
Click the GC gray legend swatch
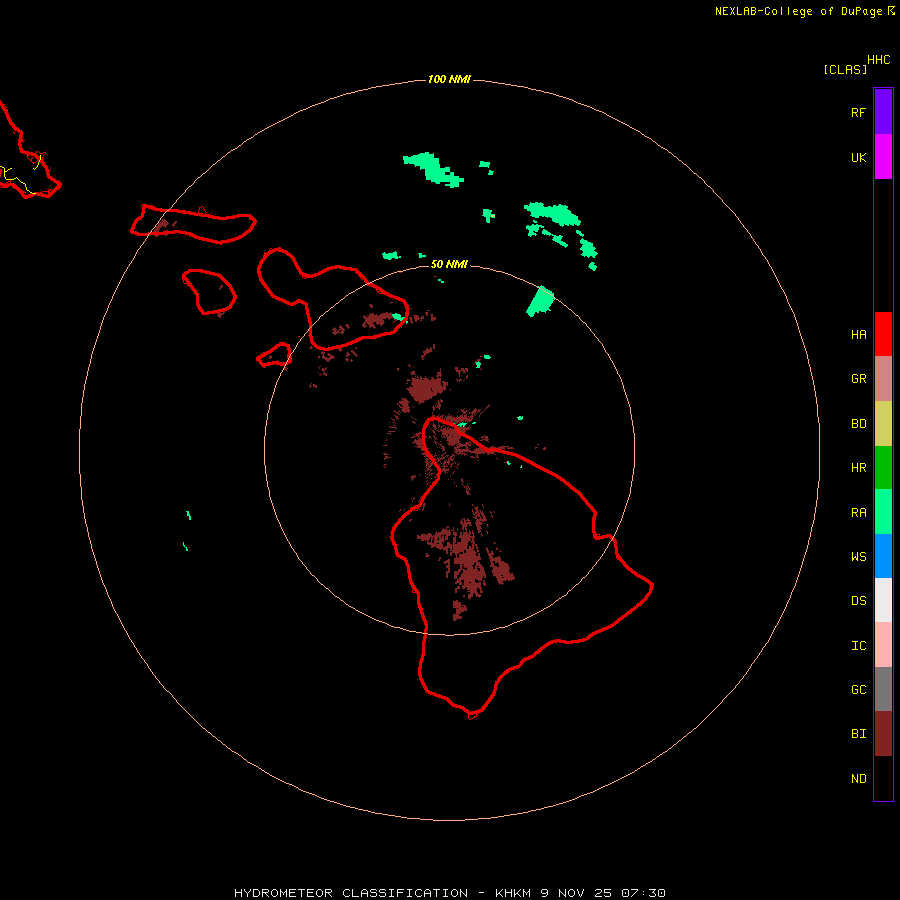(883, 689)
